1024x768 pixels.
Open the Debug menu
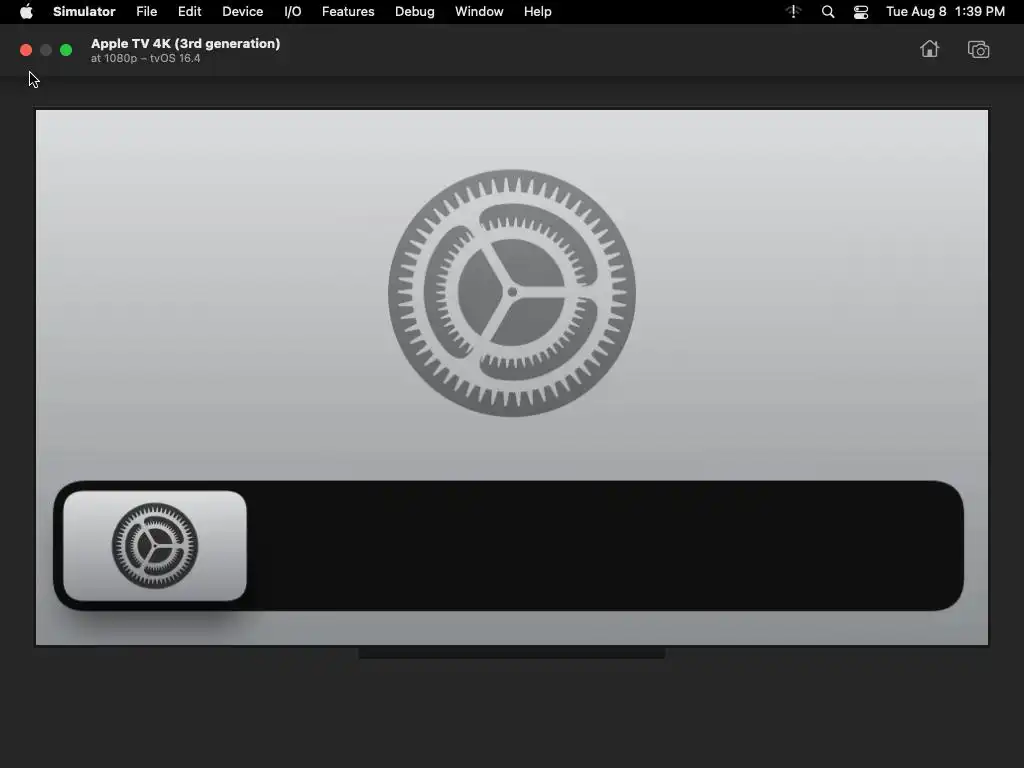pyautogui.click(x=415, y=12)
